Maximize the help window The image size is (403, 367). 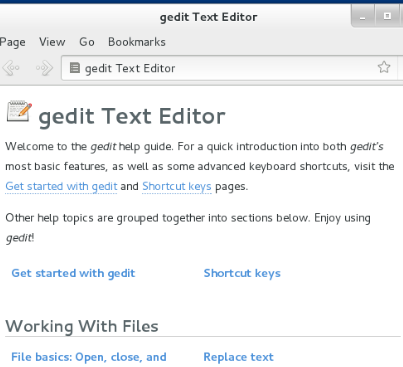point(387,16)
